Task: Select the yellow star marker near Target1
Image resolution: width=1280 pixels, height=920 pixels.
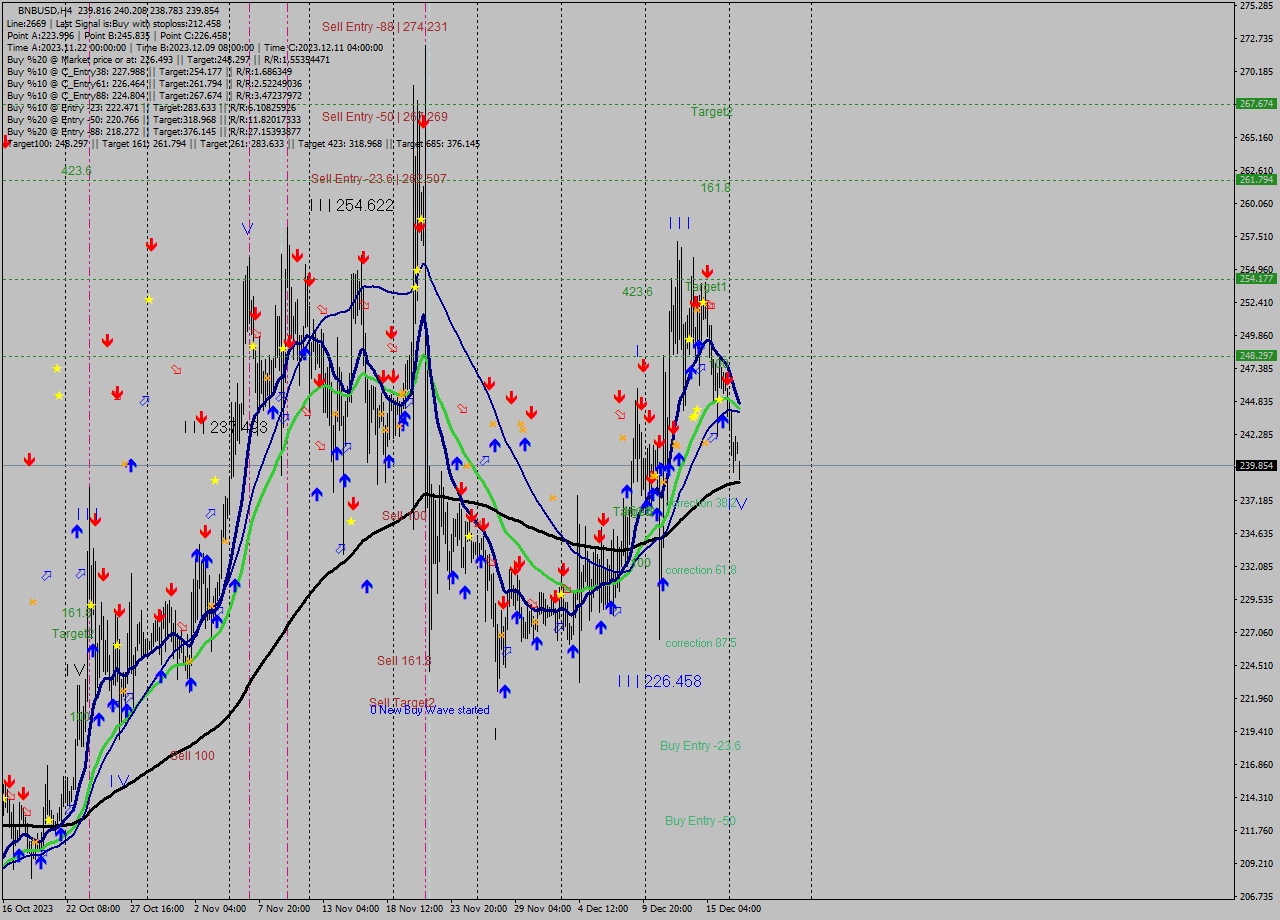Action: (703, 302)
